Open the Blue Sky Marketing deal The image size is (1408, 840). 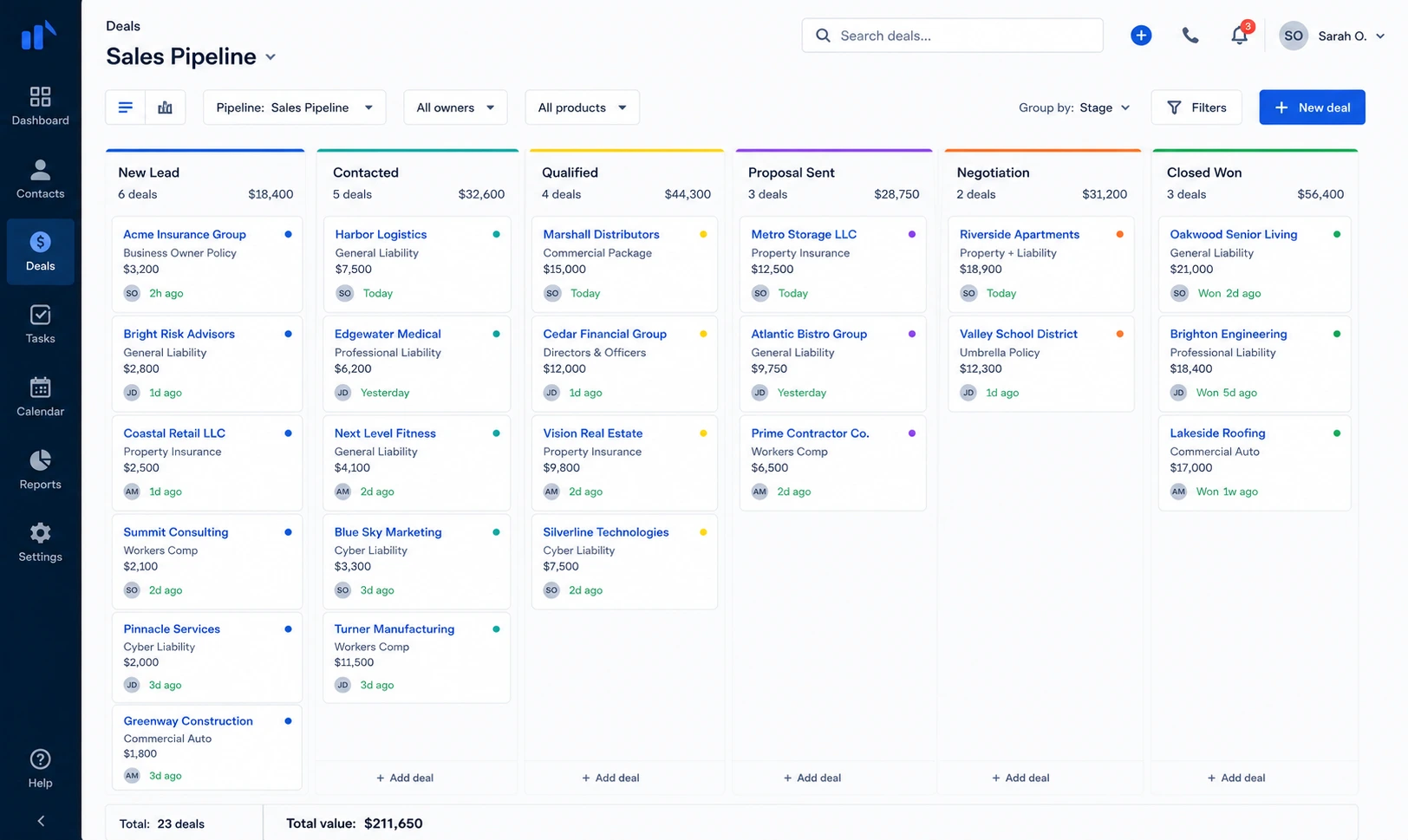click(x=416, y=562)
